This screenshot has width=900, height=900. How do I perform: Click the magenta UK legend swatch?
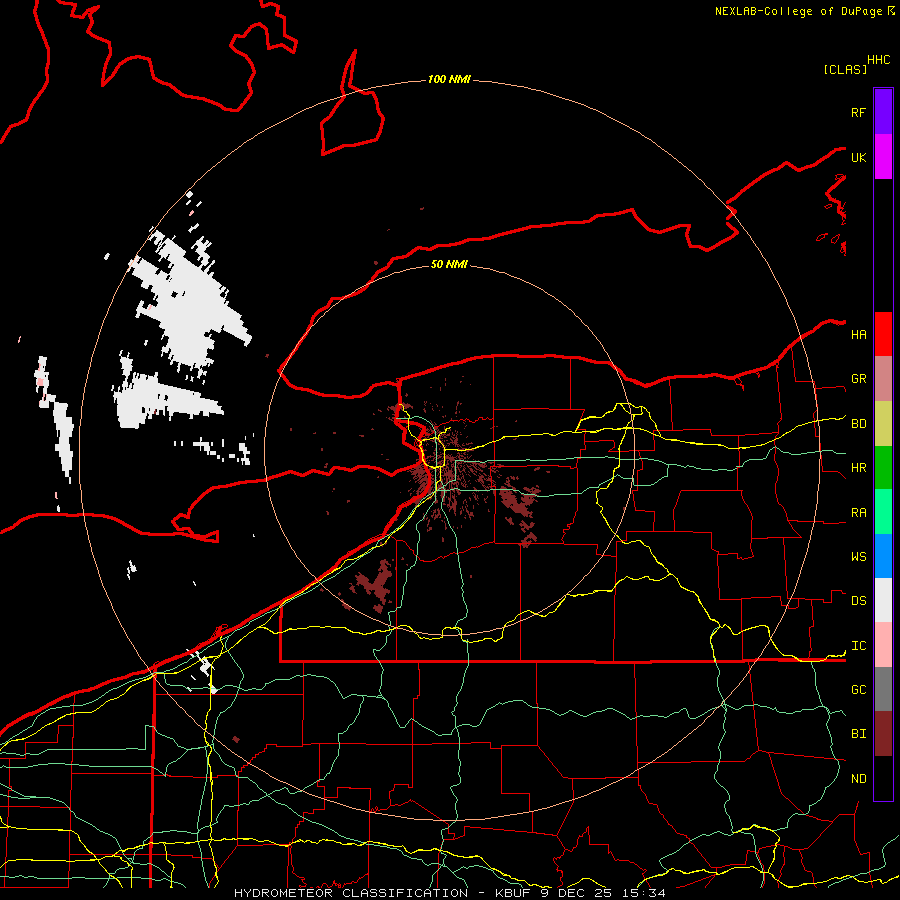883,157
